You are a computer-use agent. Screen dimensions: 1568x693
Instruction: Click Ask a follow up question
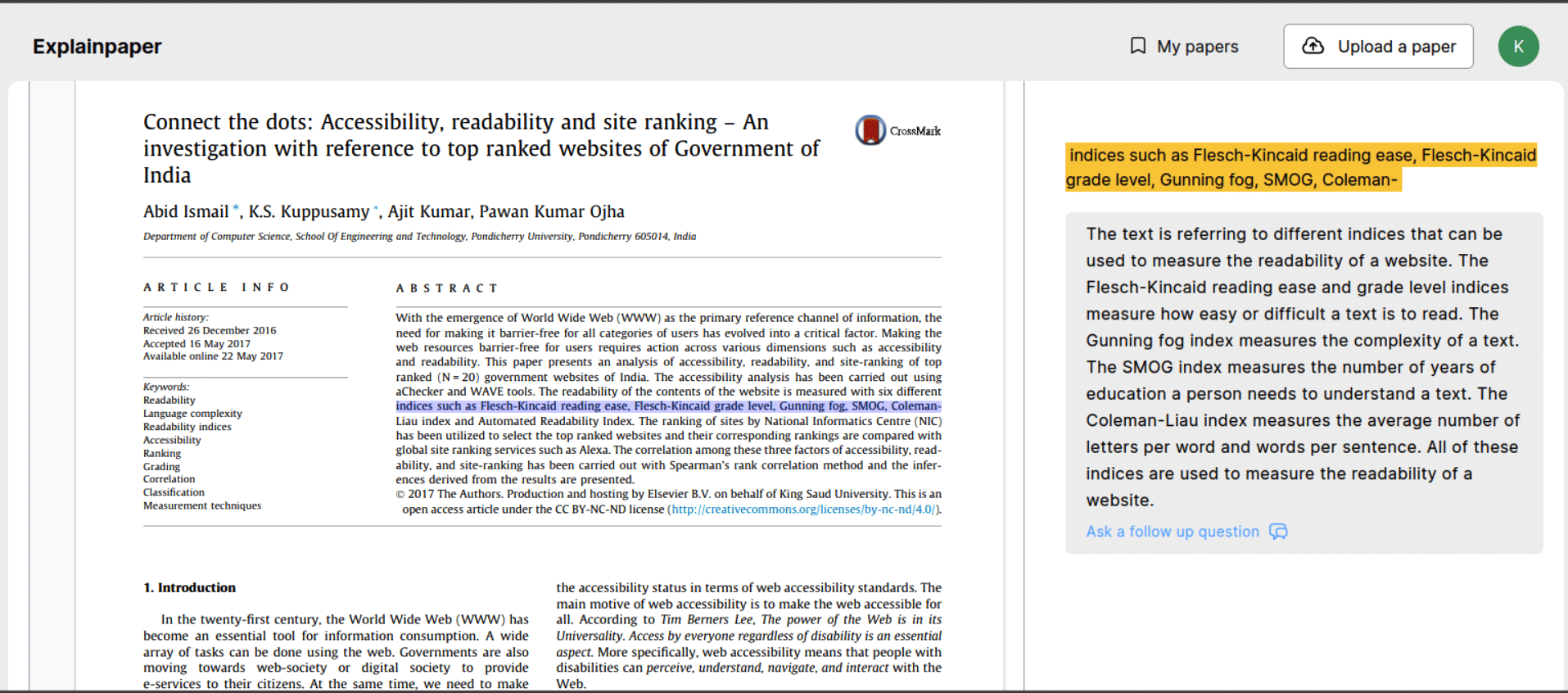[x=1186, y=532]
